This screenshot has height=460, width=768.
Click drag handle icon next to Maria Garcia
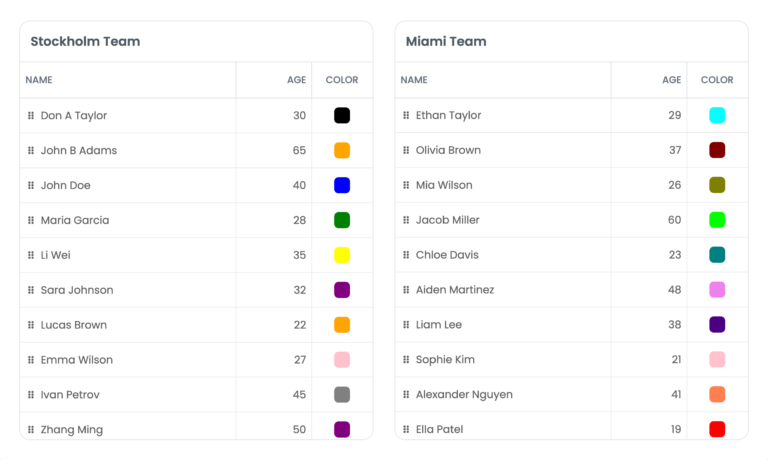pos(31,220)
